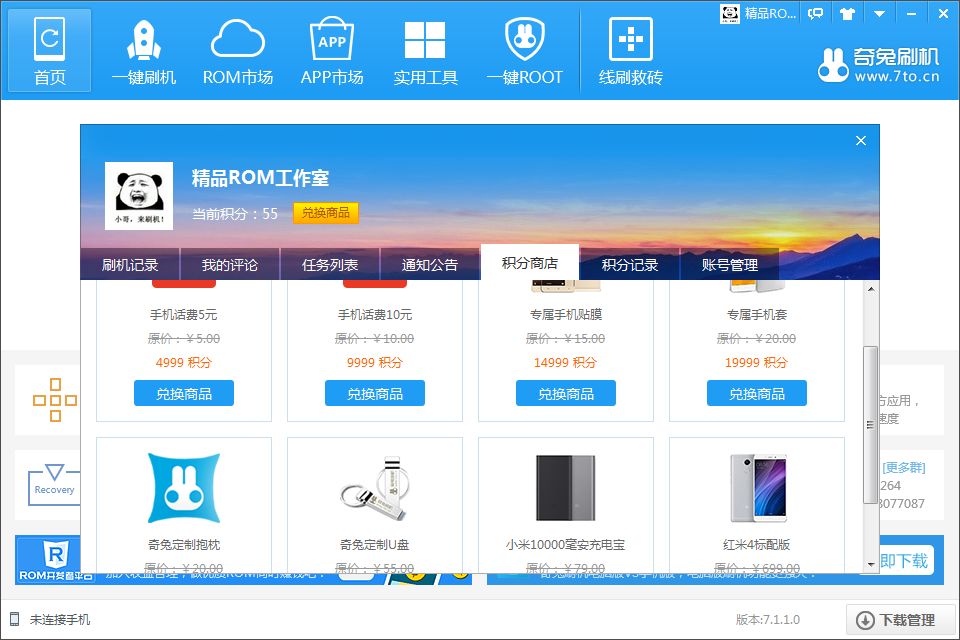Screen dimensions: 960x640
Task: Click the 精品ROM工作室 avatar image
Action: (139, 196)
